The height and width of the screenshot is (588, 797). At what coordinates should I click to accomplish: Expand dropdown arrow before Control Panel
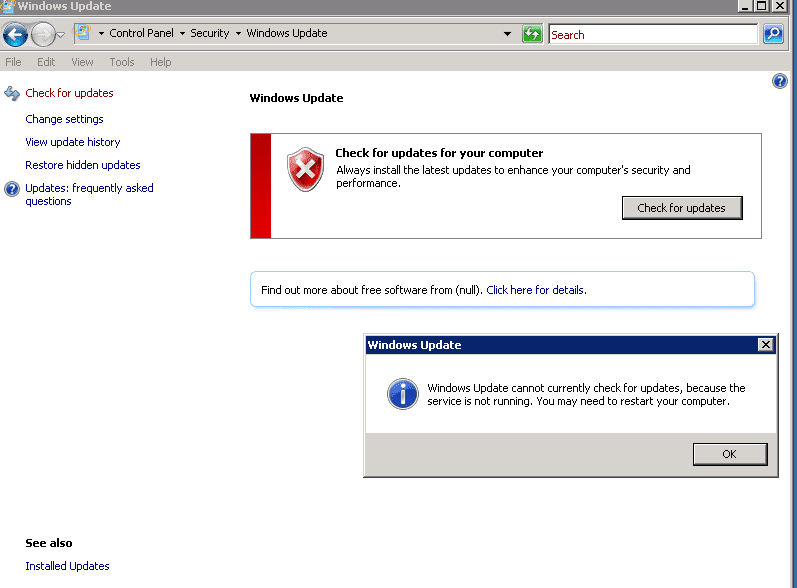click(x=101, y=34)
